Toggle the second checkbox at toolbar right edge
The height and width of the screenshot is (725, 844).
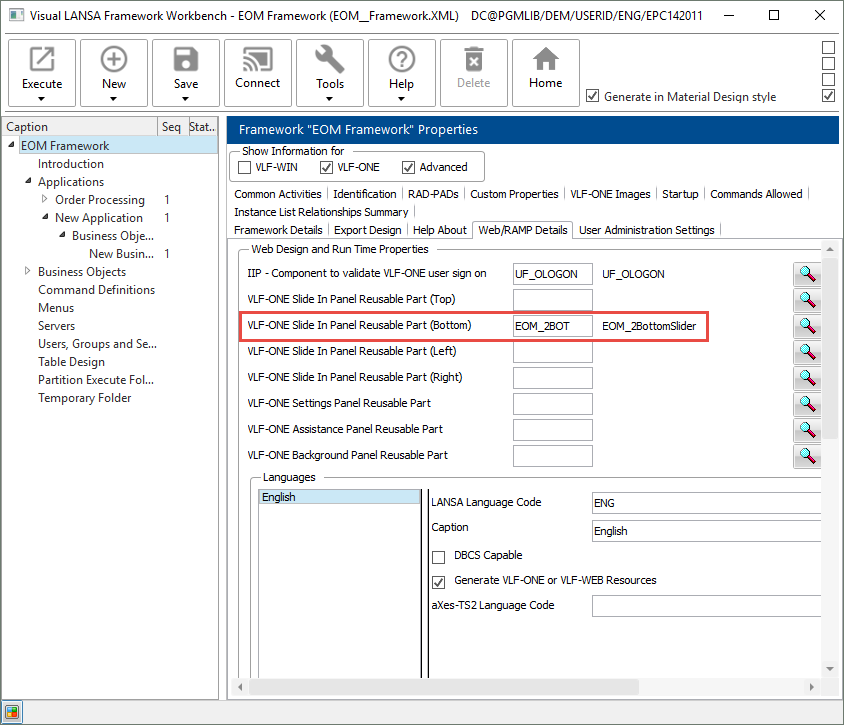coord(828,64)
